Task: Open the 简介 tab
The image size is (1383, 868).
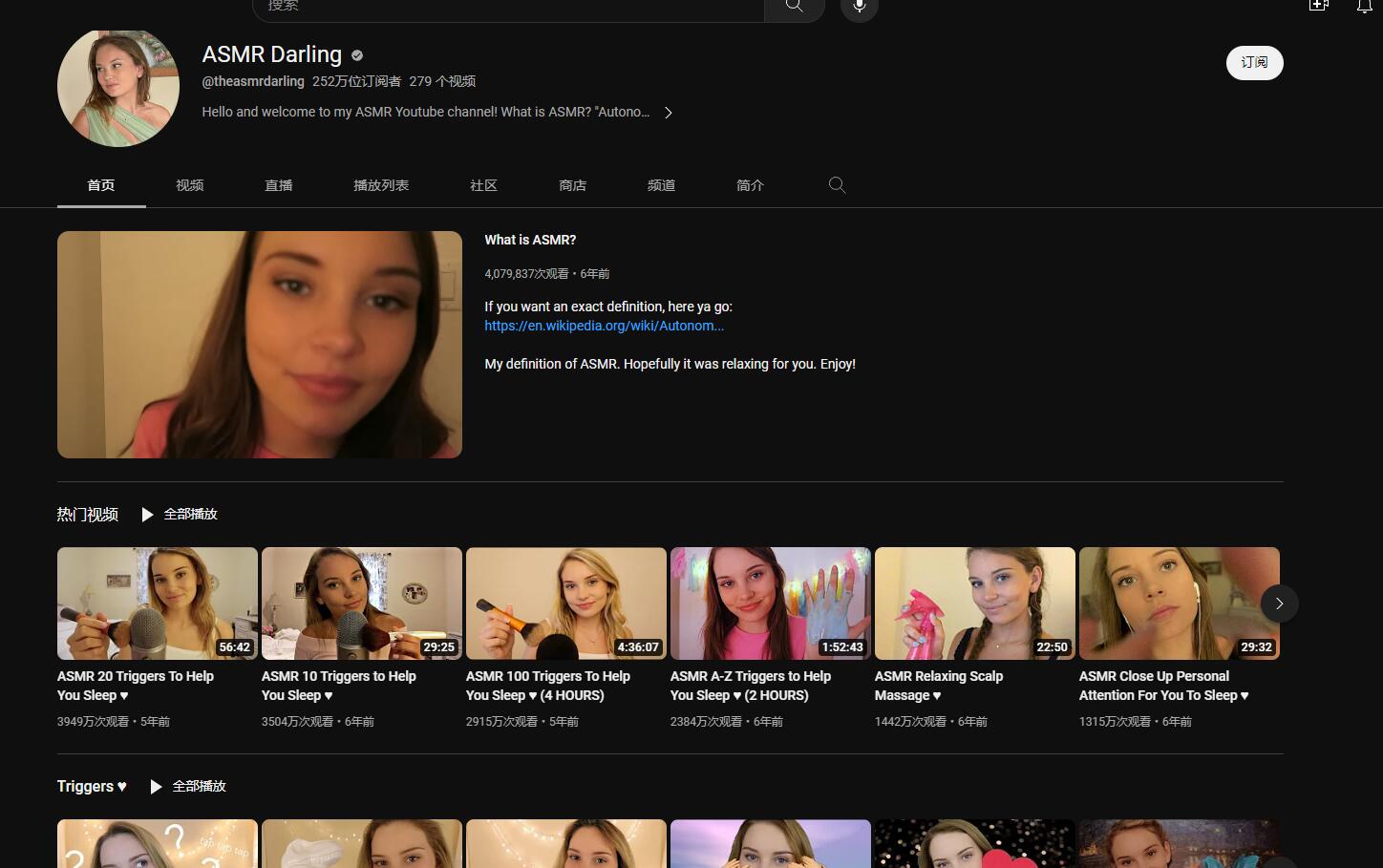Action: 751,185
